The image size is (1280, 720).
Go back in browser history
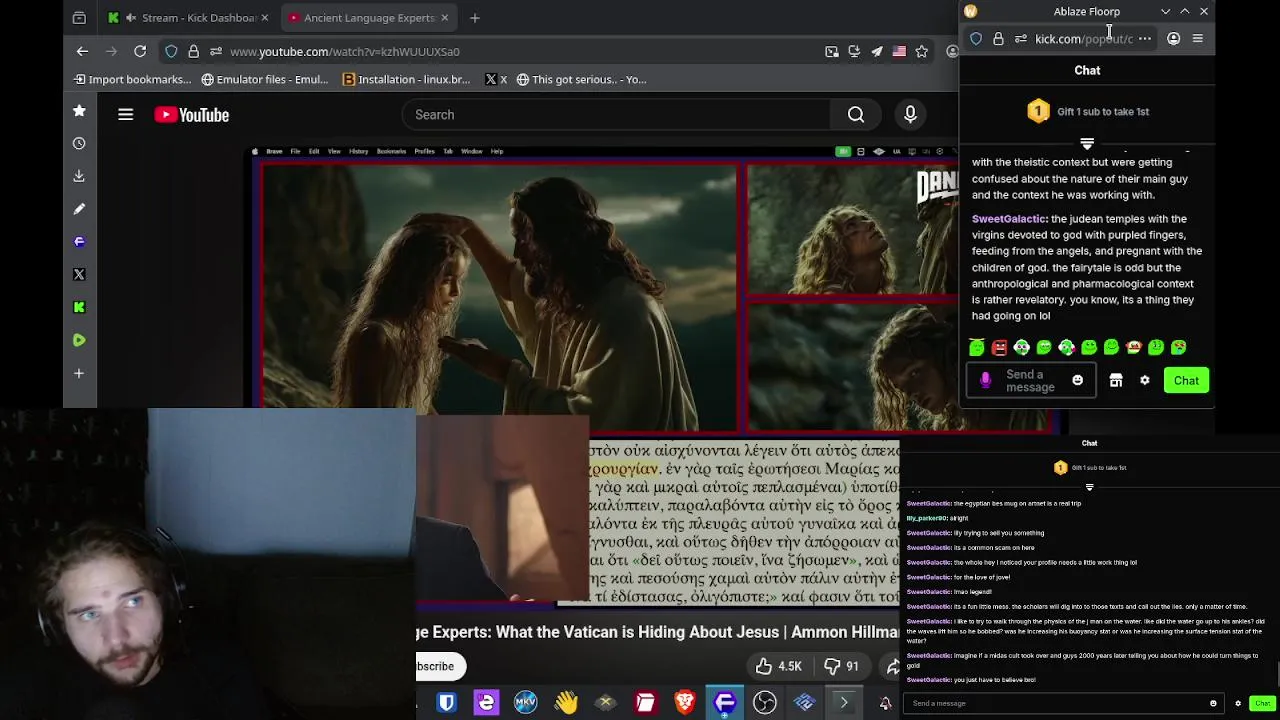click(x=82, y=51)
